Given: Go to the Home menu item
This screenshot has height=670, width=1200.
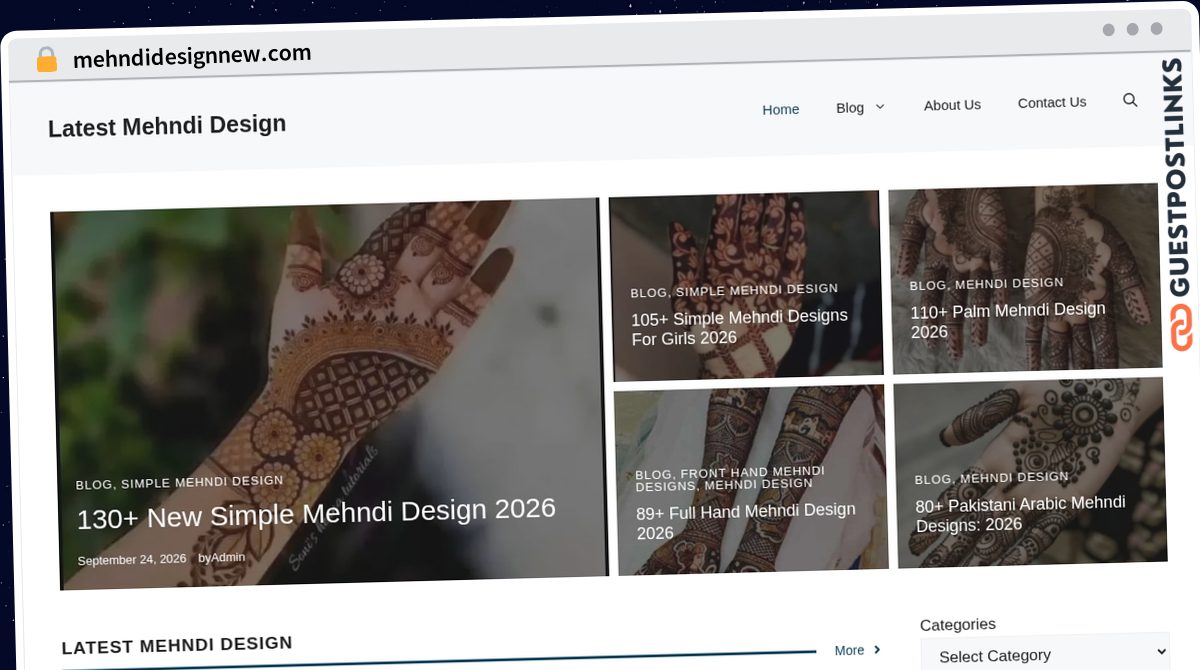Looking at the screenshot, I should (x=780, y=109).
